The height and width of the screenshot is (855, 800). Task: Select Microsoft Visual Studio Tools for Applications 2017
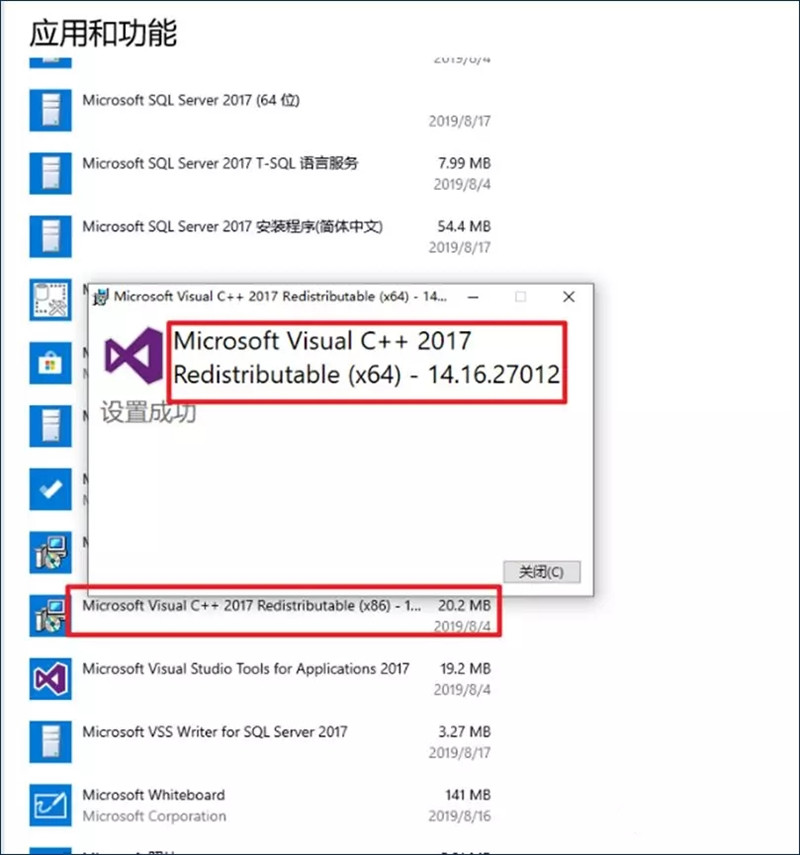pyautogui.click(x=260, y=679)
